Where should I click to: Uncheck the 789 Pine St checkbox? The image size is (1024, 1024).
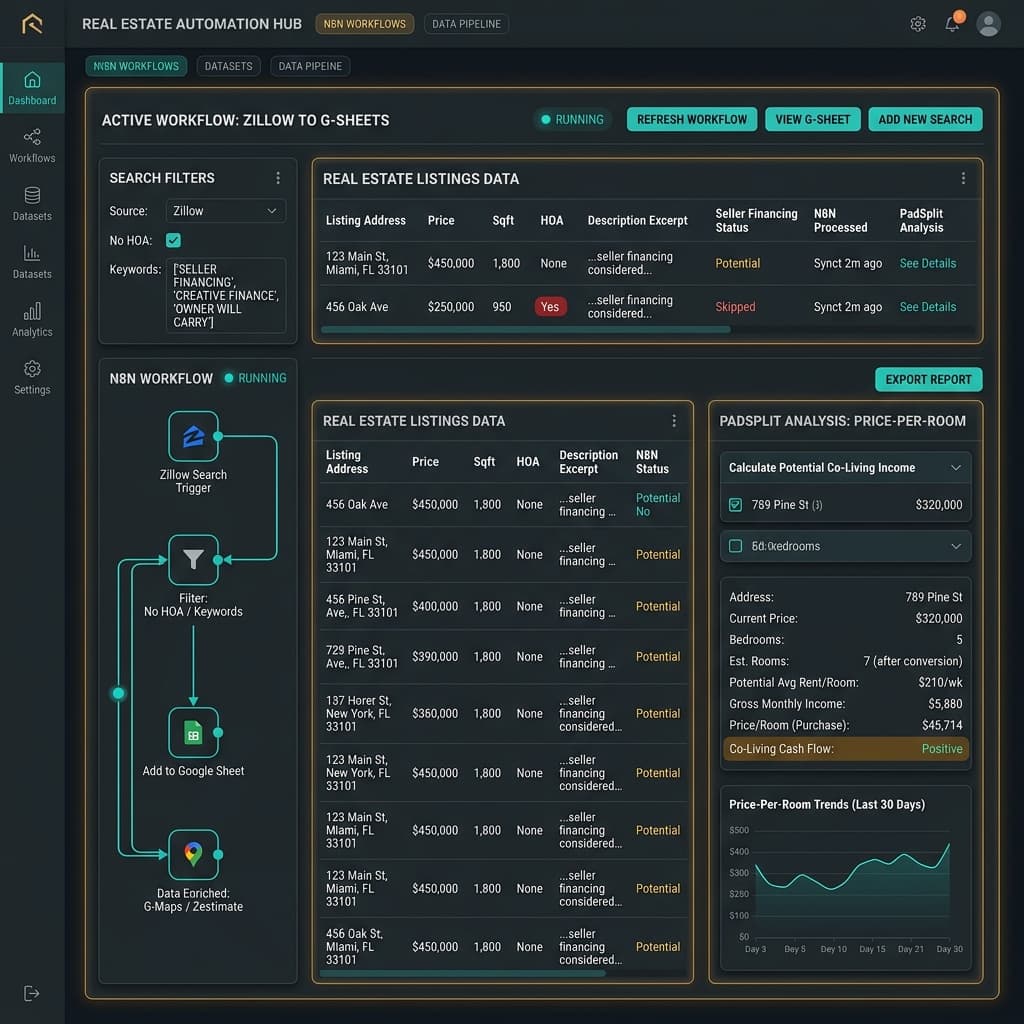(735, 505)
